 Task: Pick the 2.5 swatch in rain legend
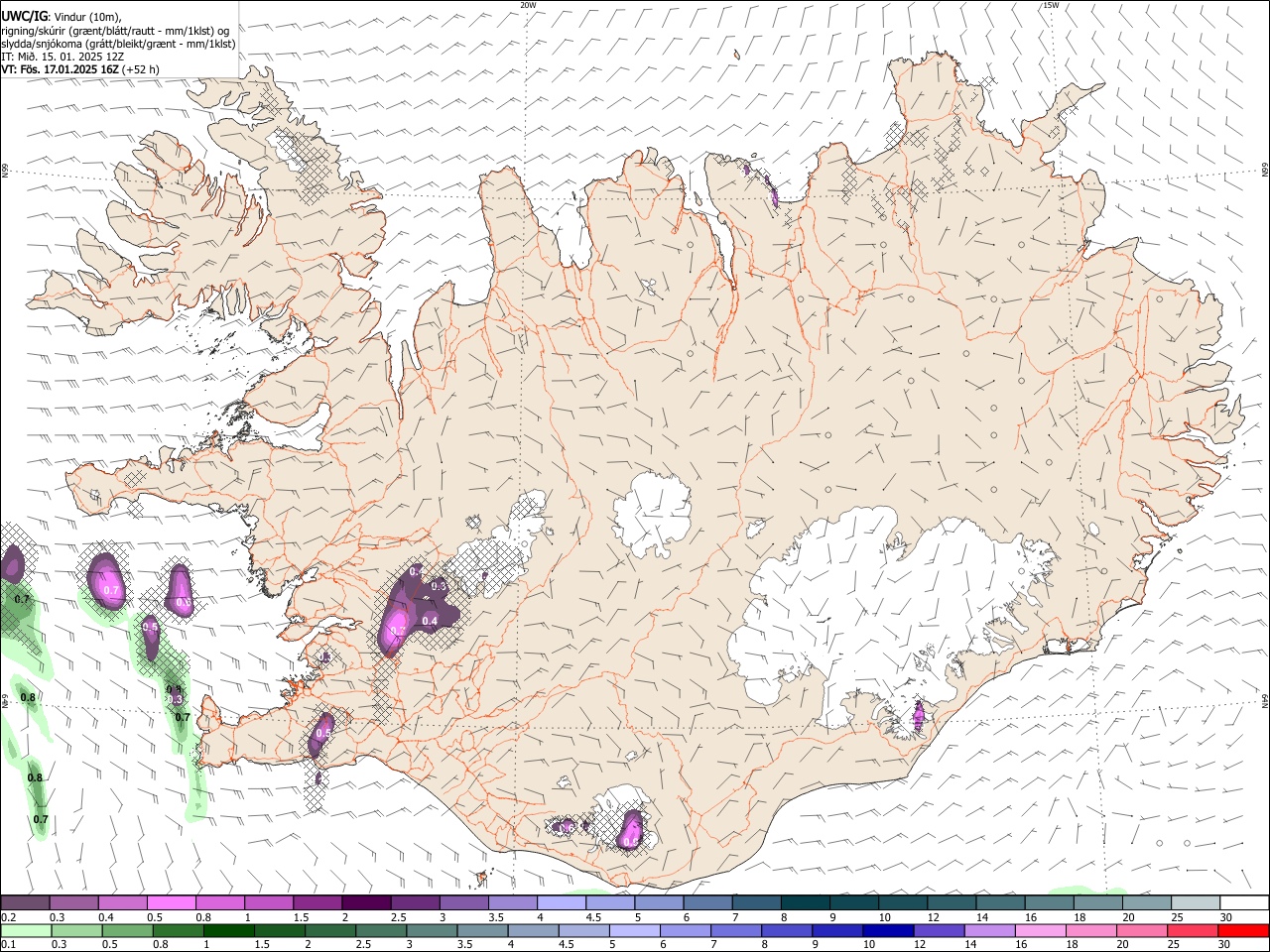[380, 930]
